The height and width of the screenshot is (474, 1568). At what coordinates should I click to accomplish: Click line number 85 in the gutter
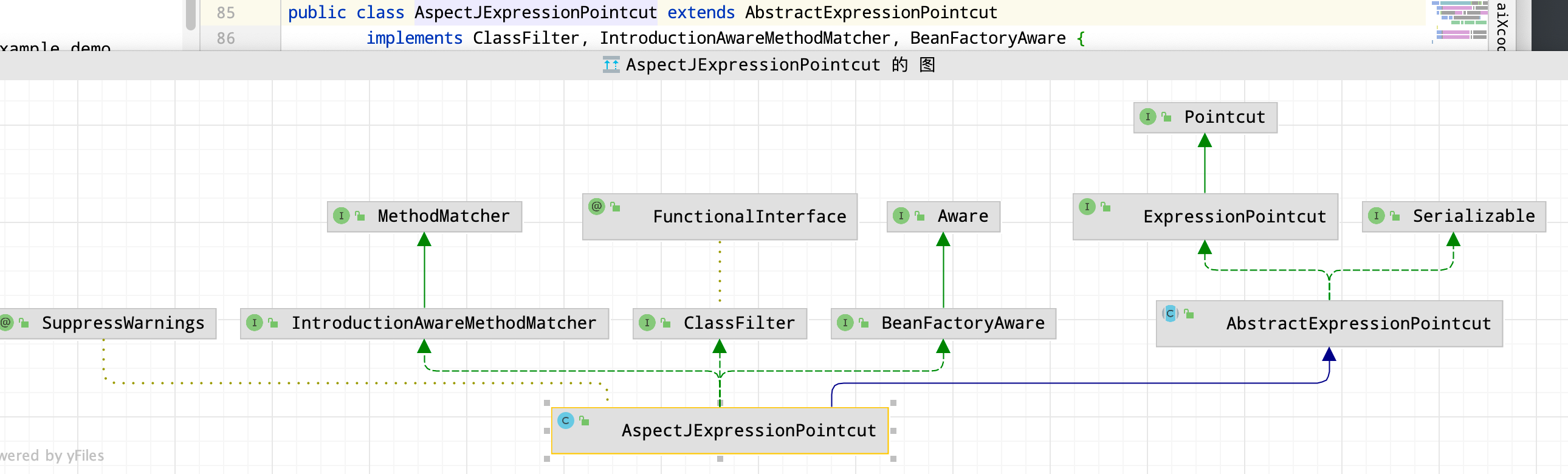[x=226, y=12]
